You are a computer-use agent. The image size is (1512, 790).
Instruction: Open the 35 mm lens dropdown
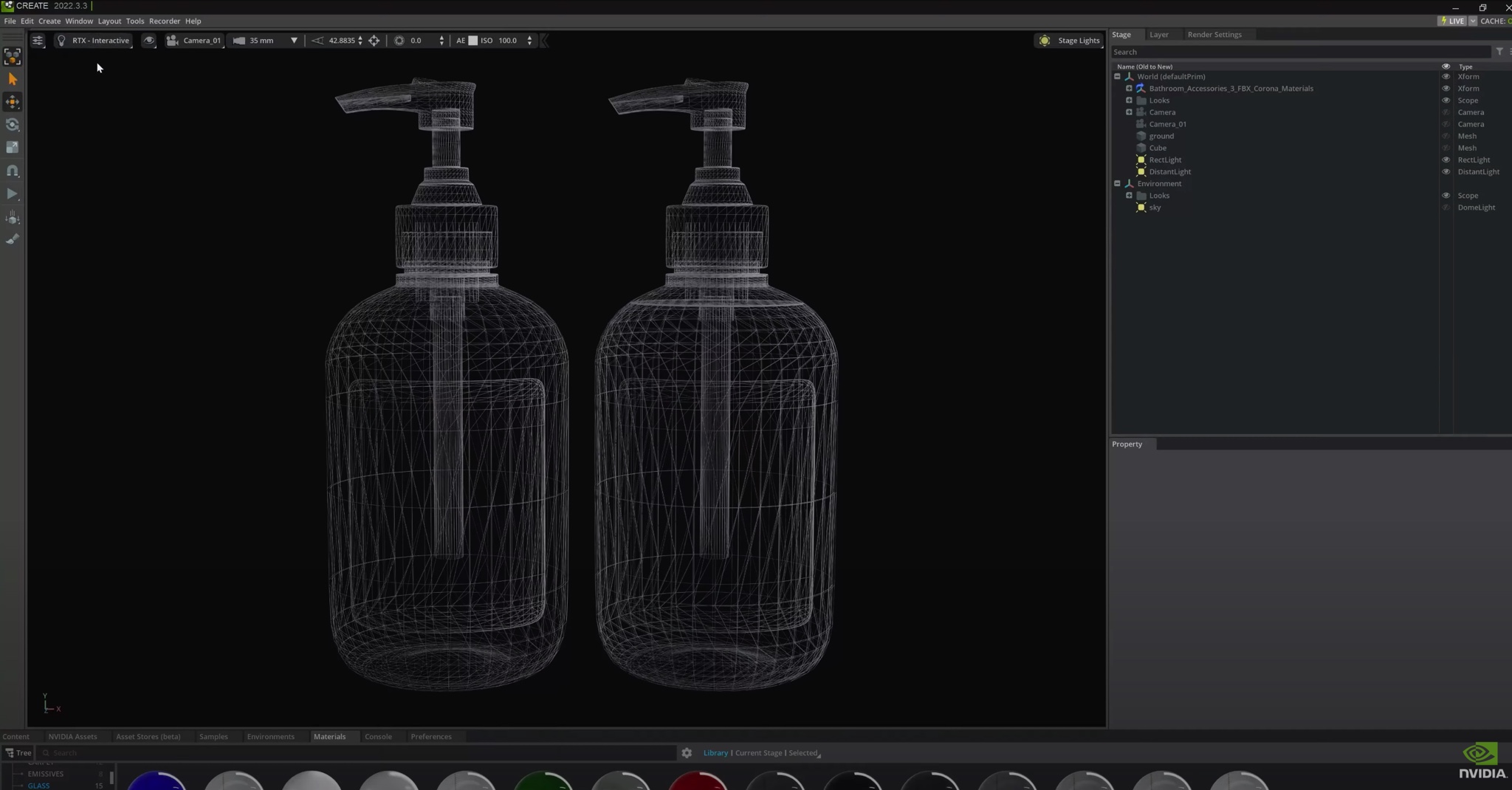[294, 41]
